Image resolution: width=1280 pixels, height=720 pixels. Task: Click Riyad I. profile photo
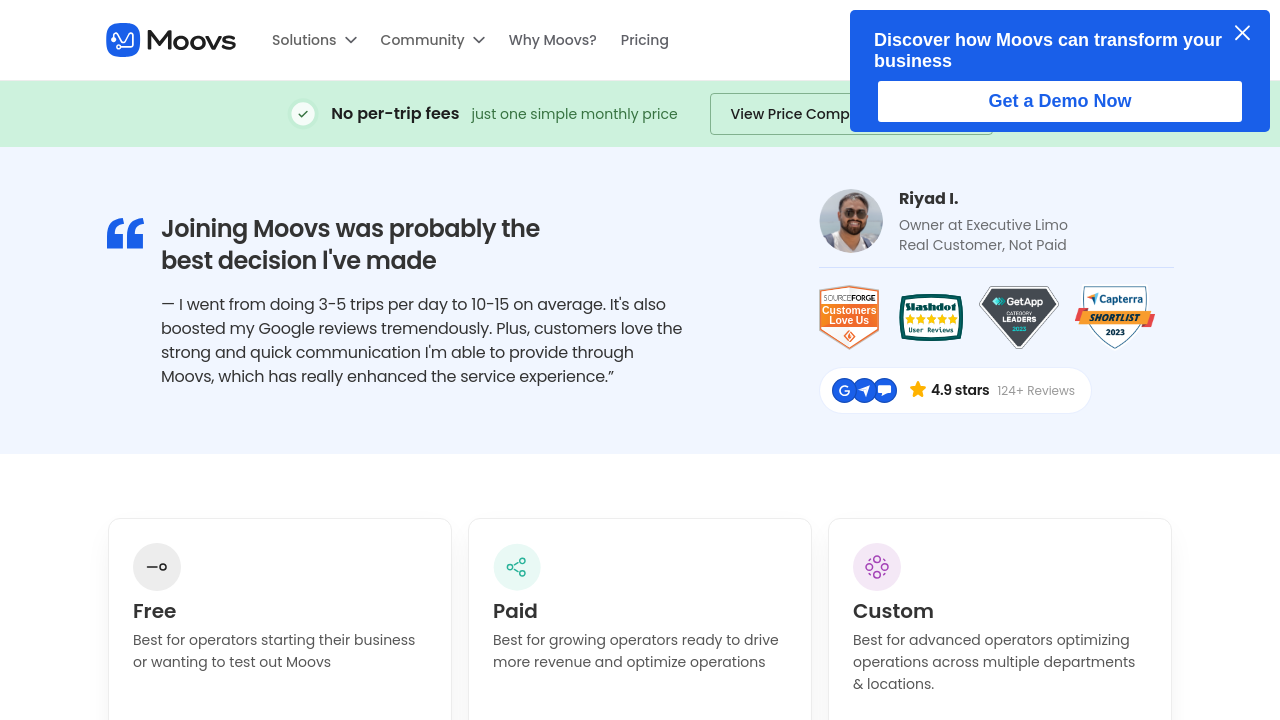coord(851,221)
